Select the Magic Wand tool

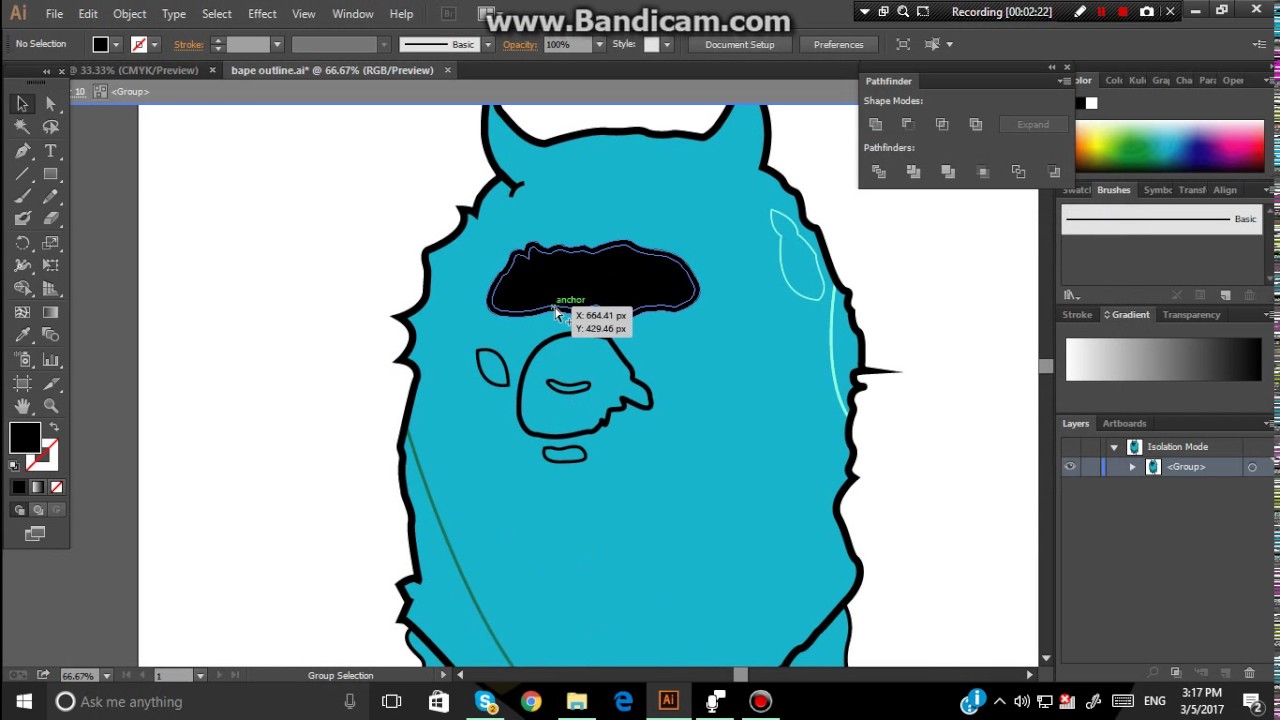[x=22, y=127]
